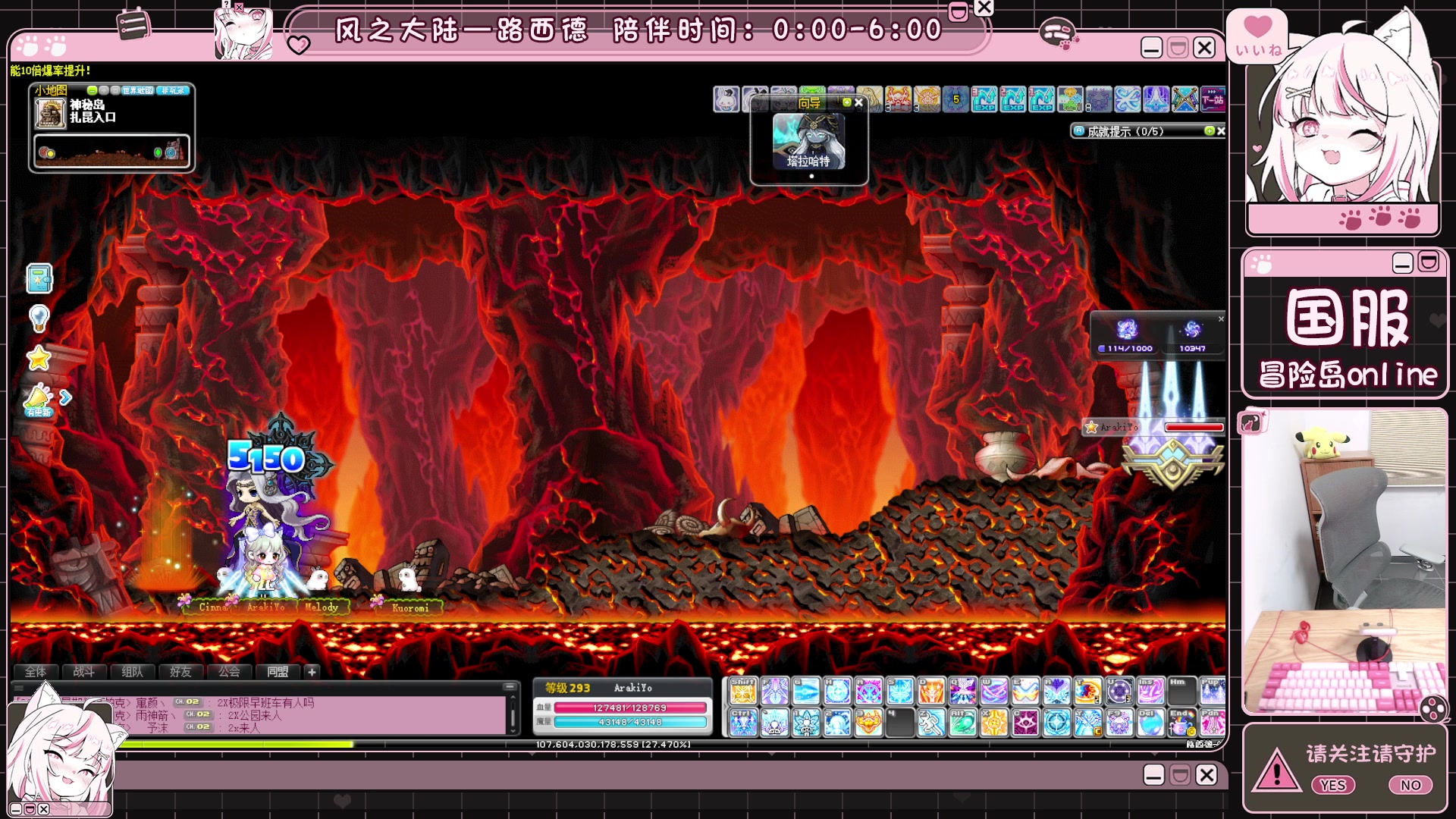Click the blue portal marker on minimap
This screenshot has width=1456, height=819.
click(x=171, y=152)
